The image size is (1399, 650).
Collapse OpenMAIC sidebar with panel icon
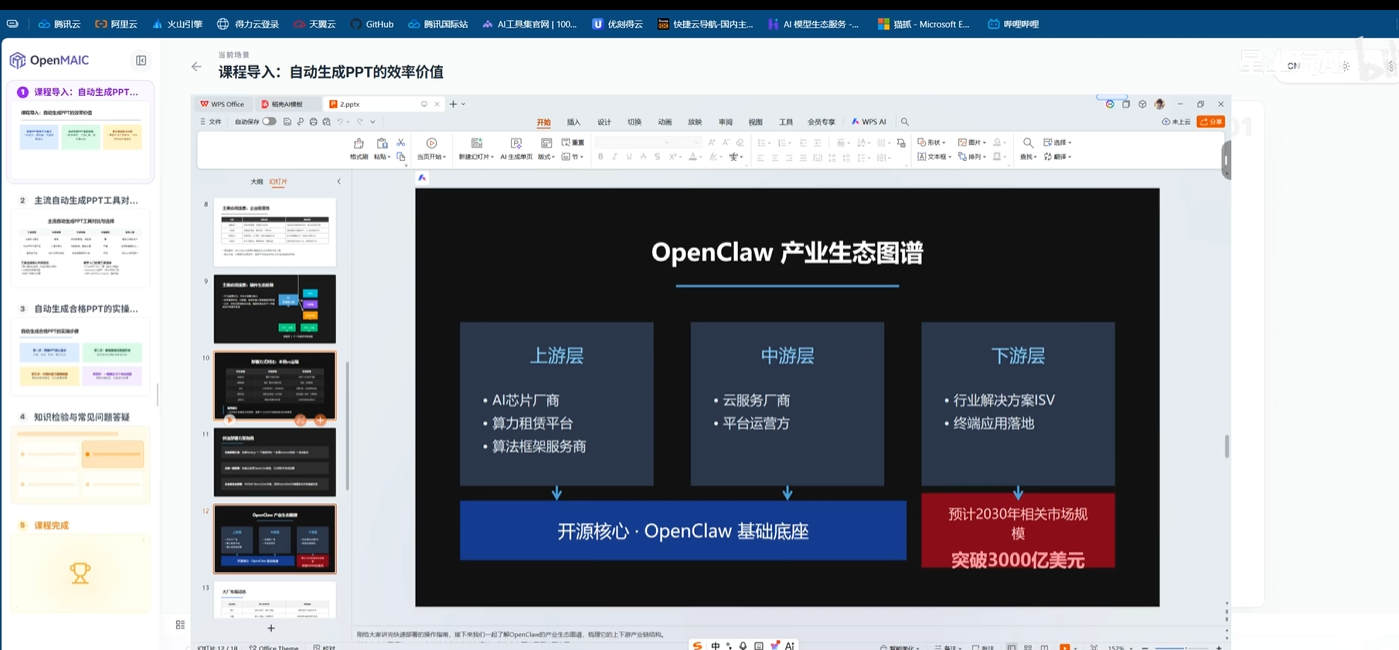[x=141, y=60]
